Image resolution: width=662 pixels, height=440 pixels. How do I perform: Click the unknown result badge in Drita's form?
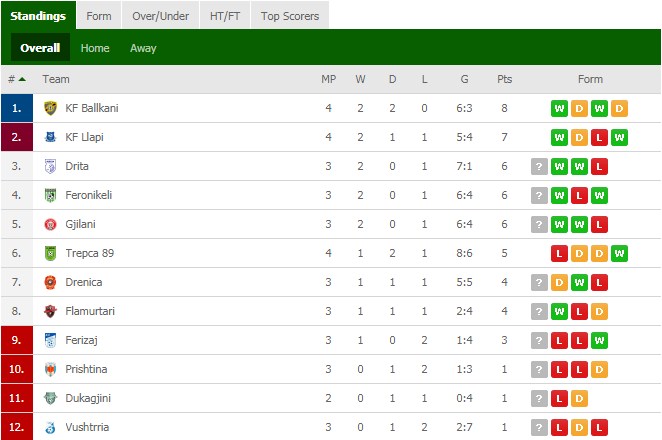tap(539, 166)
